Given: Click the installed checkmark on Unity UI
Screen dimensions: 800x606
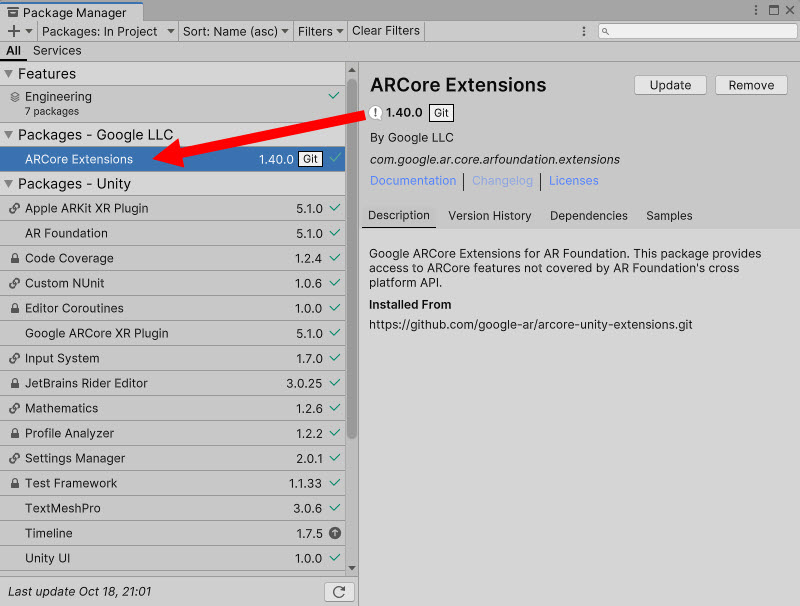Looking at the screenshot, I should pos(335,558).
